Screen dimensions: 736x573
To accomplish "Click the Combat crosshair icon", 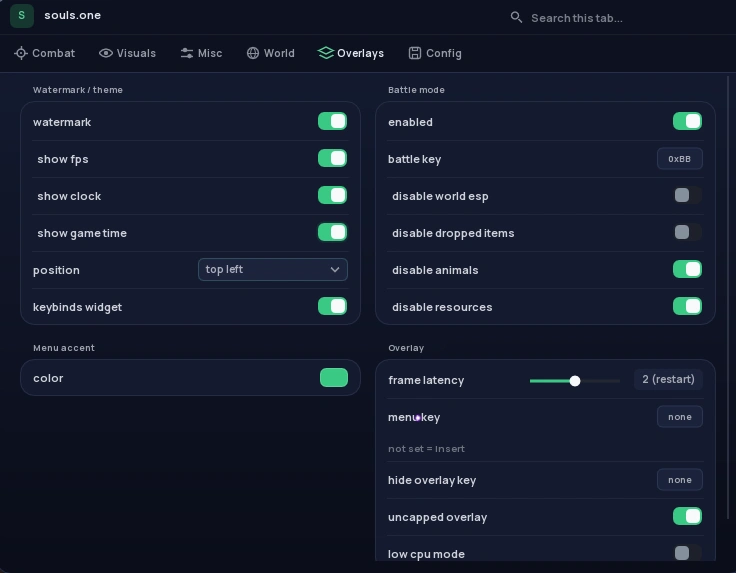I will point(21,53).
